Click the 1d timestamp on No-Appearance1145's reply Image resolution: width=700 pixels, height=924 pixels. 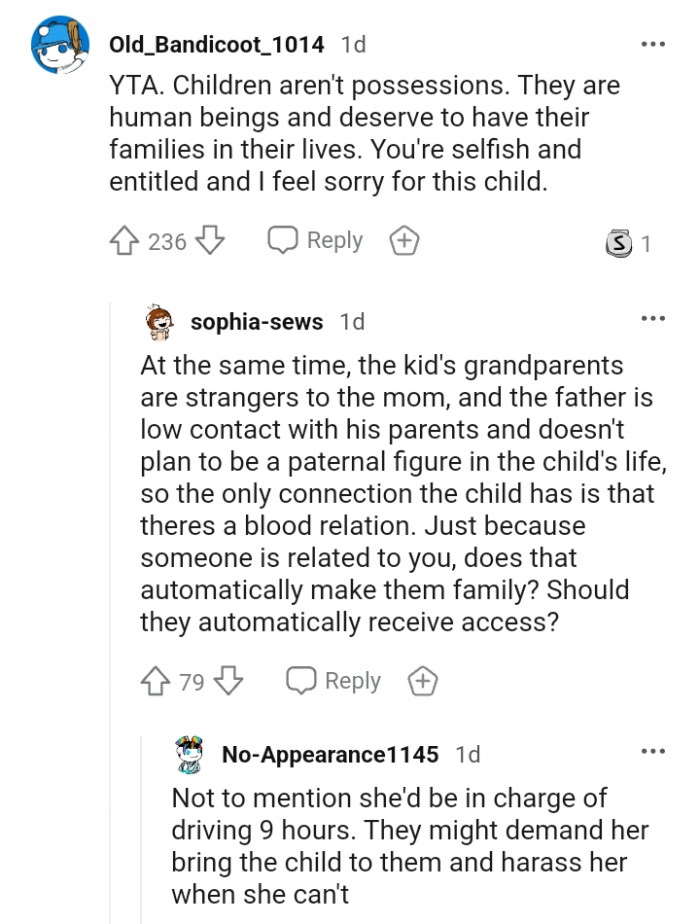click(467, 755)
